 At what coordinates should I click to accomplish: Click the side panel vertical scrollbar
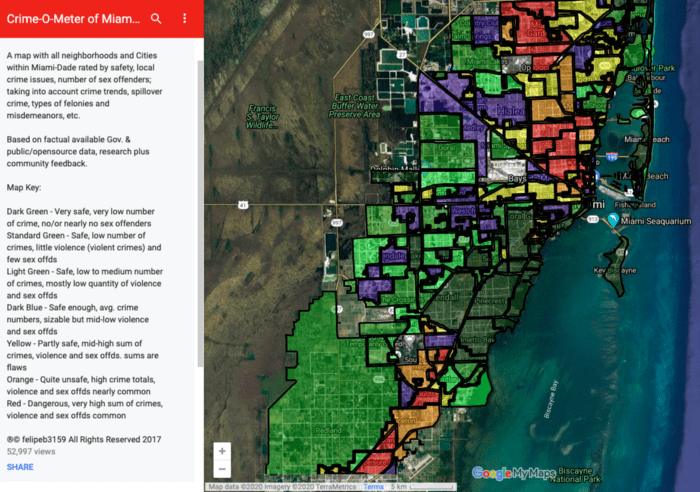[x=199, y=200]
